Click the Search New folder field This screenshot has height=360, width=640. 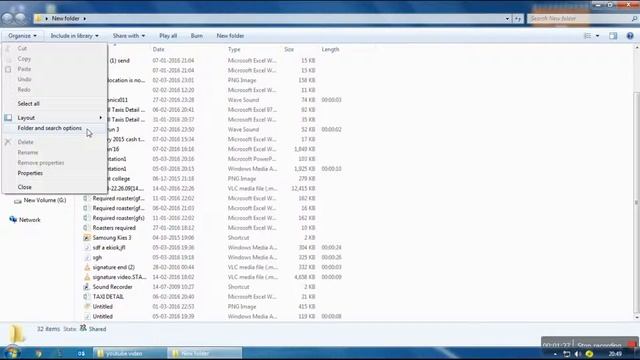point(579,18)
